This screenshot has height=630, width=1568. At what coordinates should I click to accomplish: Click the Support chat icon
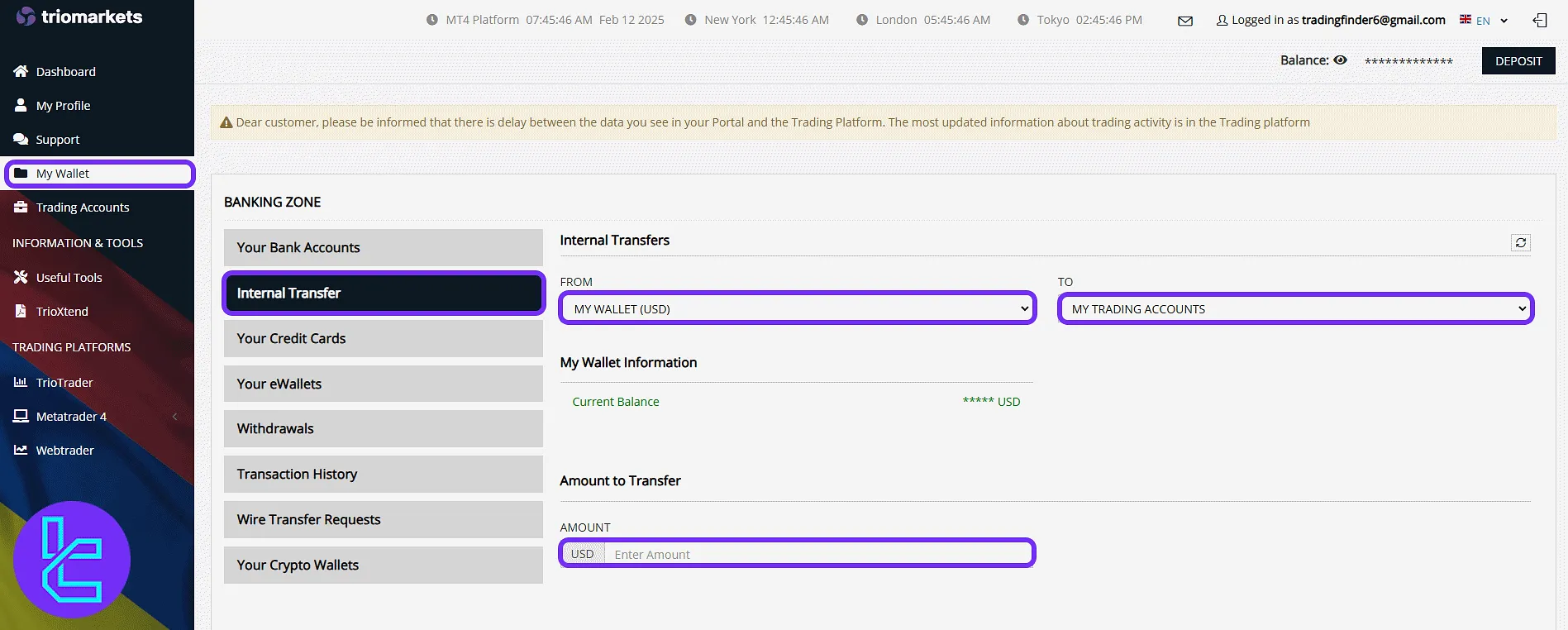(21, 139)
